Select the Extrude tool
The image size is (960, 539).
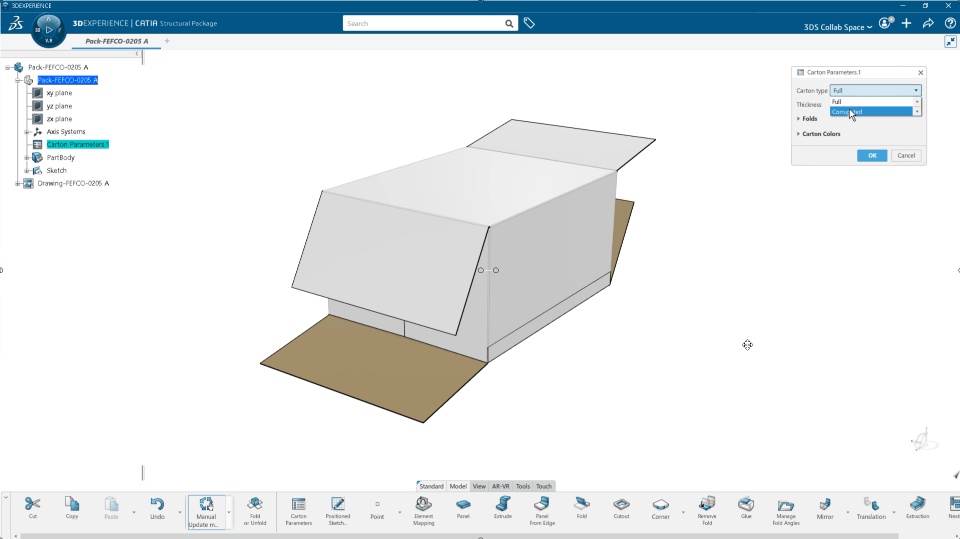point(503,508)
